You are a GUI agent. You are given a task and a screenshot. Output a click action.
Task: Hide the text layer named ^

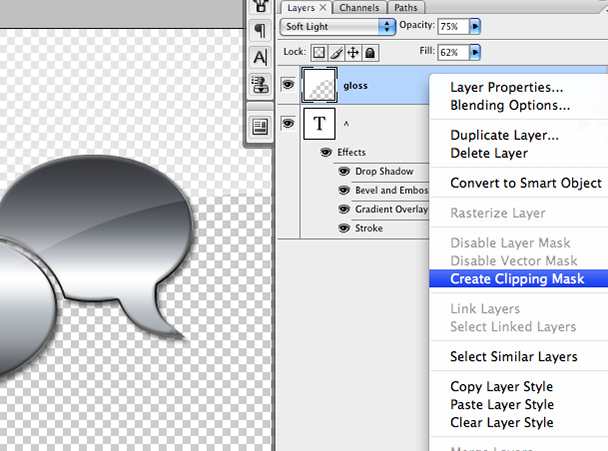288,123
